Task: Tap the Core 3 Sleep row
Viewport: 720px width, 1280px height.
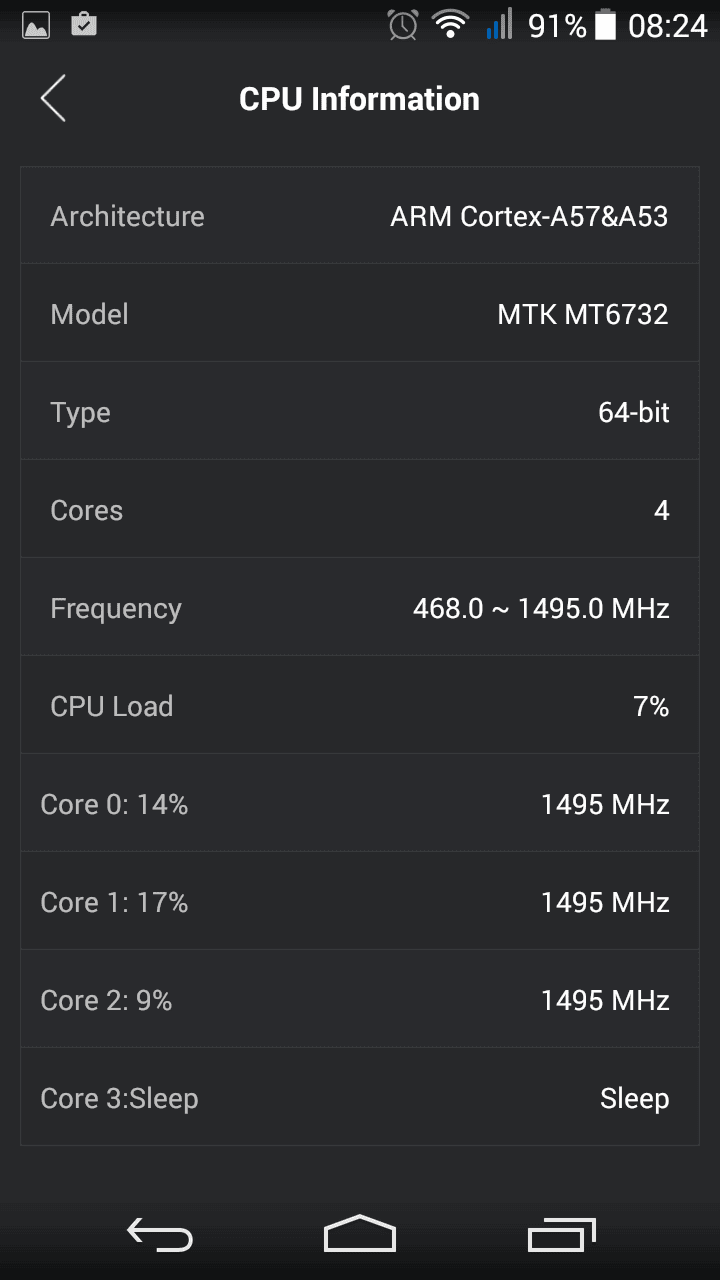Action: pyautogui.click(x=360, y=1098)
